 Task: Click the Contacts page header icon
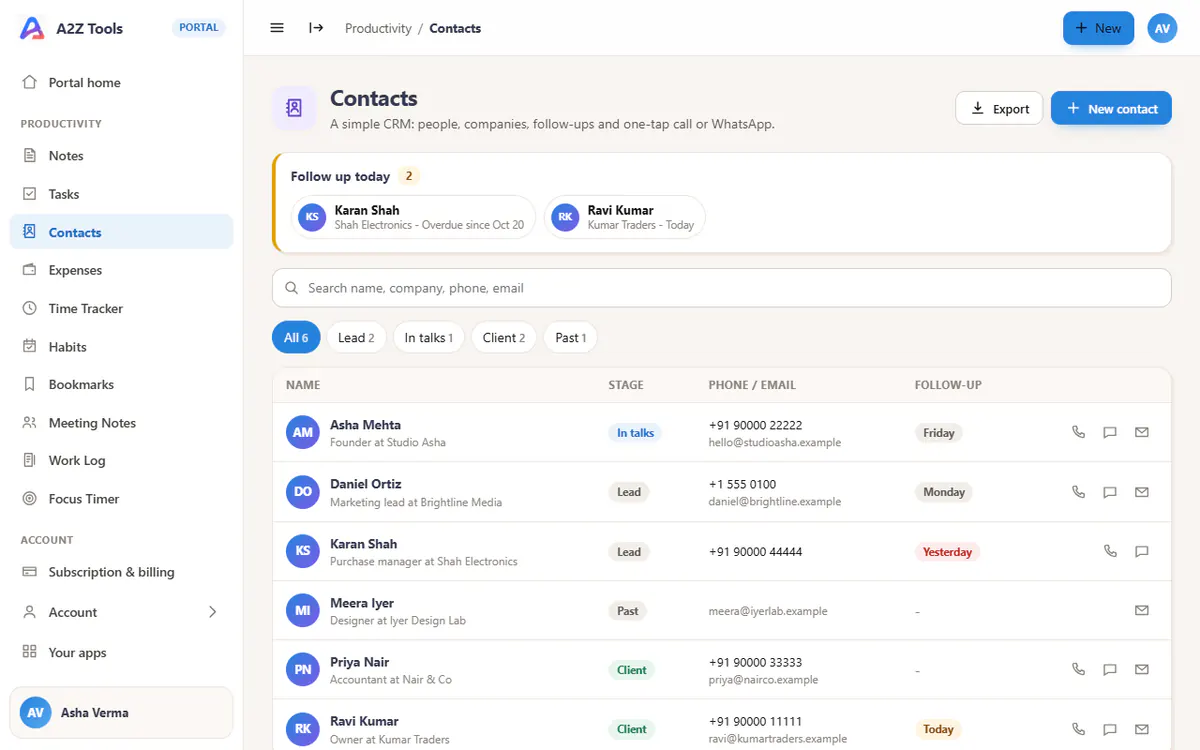pyautogui.click(x=294, y=108)
